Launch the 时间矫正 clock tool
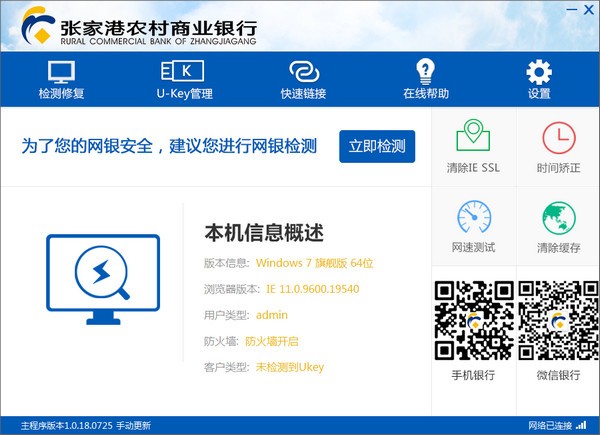This screenshot has width=600, height=435. coord(558,147)
